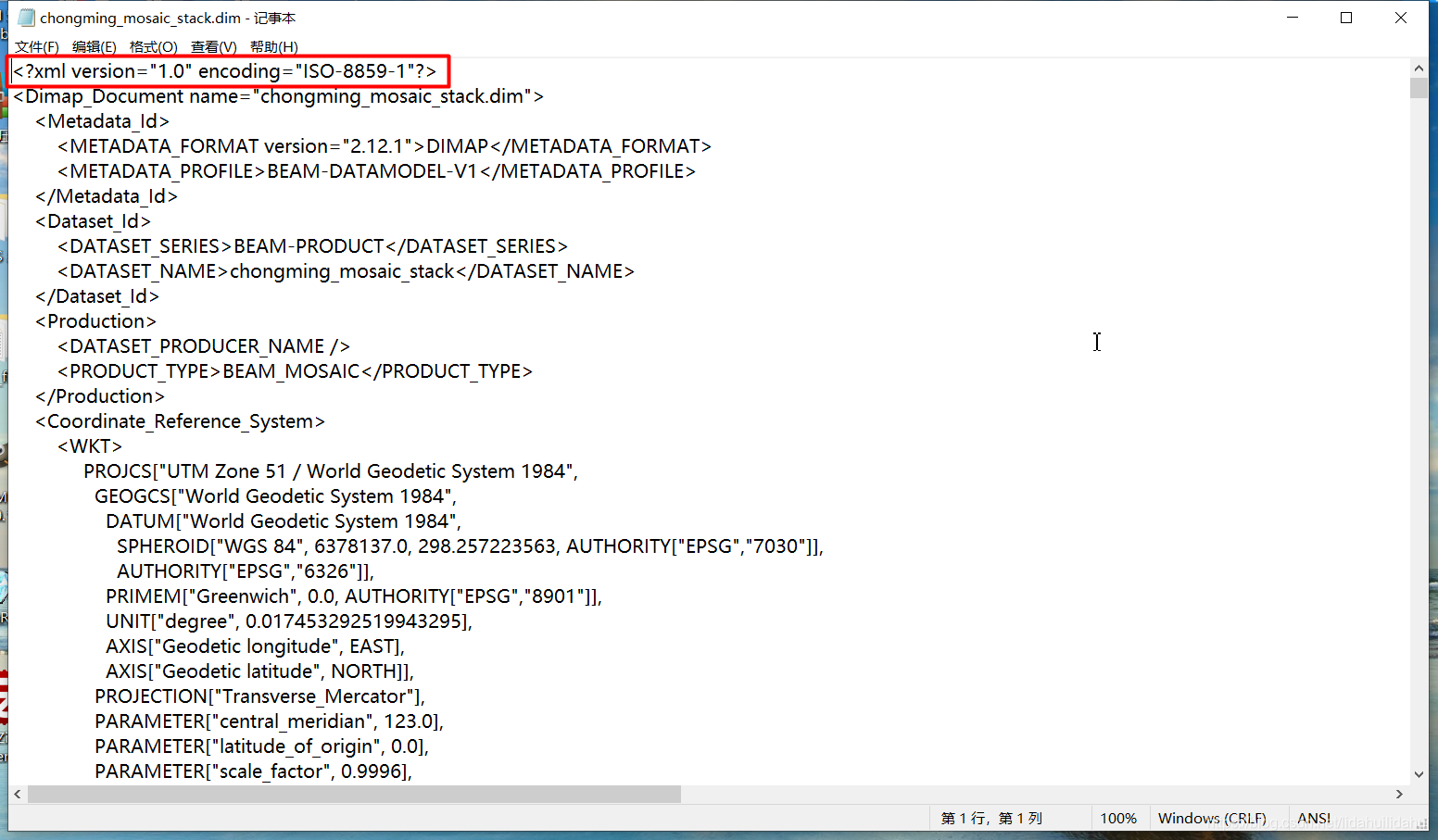The height and width of the screenshot is (840, 1438).
Task: Click the closing </Metadata_Id> line
Action: coord(107,196)
